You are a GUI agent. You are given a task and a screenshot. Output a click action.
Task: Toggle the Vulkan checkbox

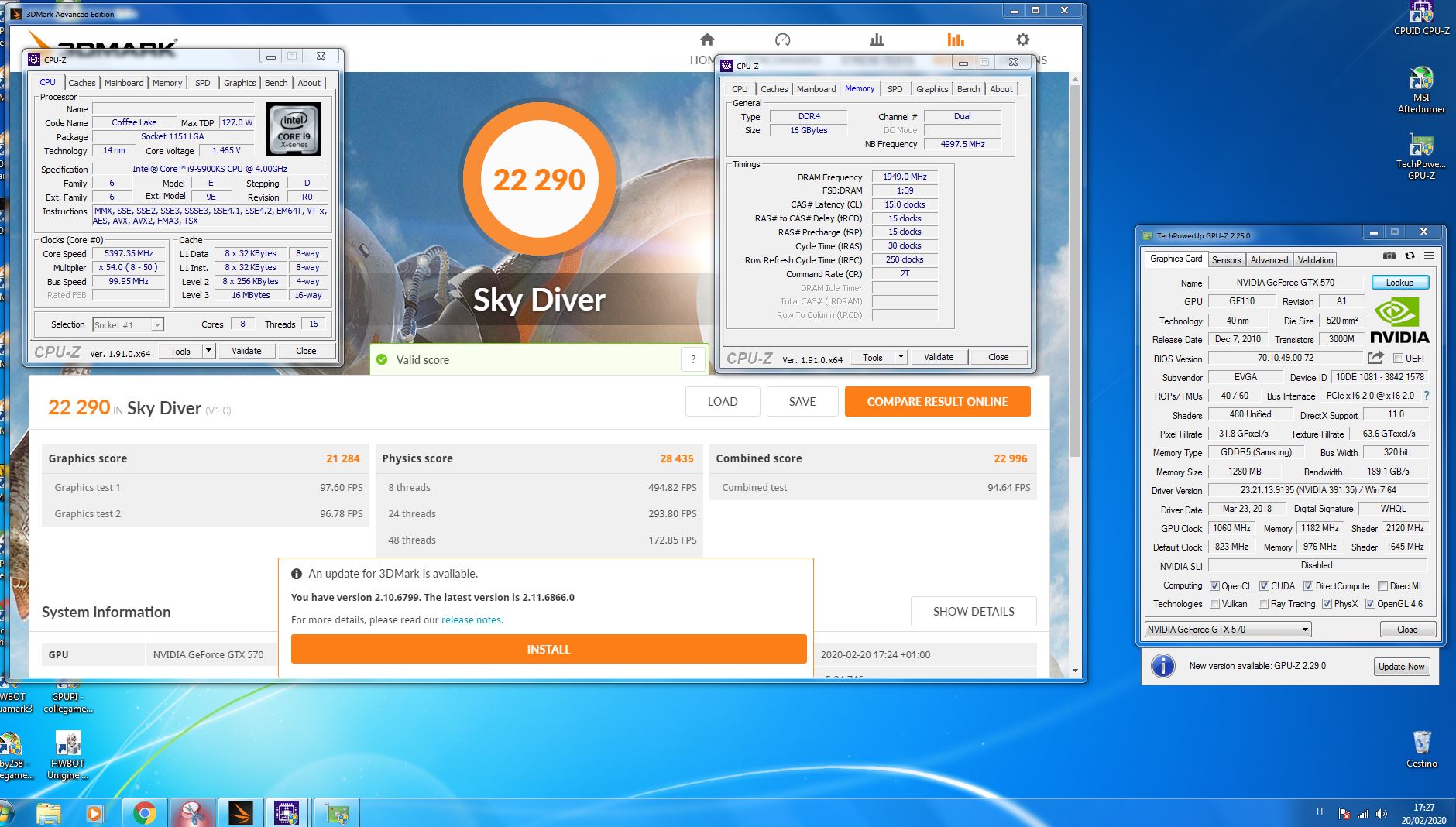tap(1214, 604)
